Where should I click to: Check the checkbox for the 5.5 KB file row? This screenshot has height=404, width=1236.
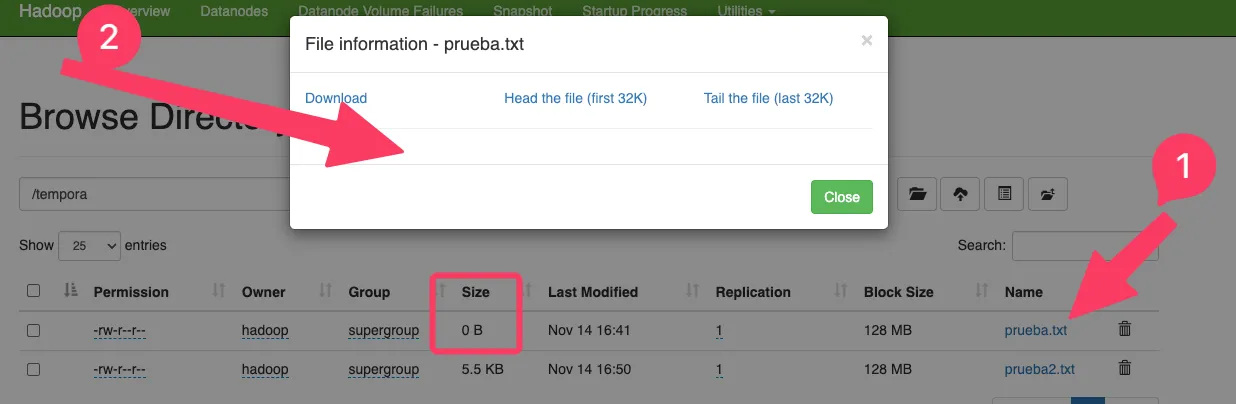[34, 369]
